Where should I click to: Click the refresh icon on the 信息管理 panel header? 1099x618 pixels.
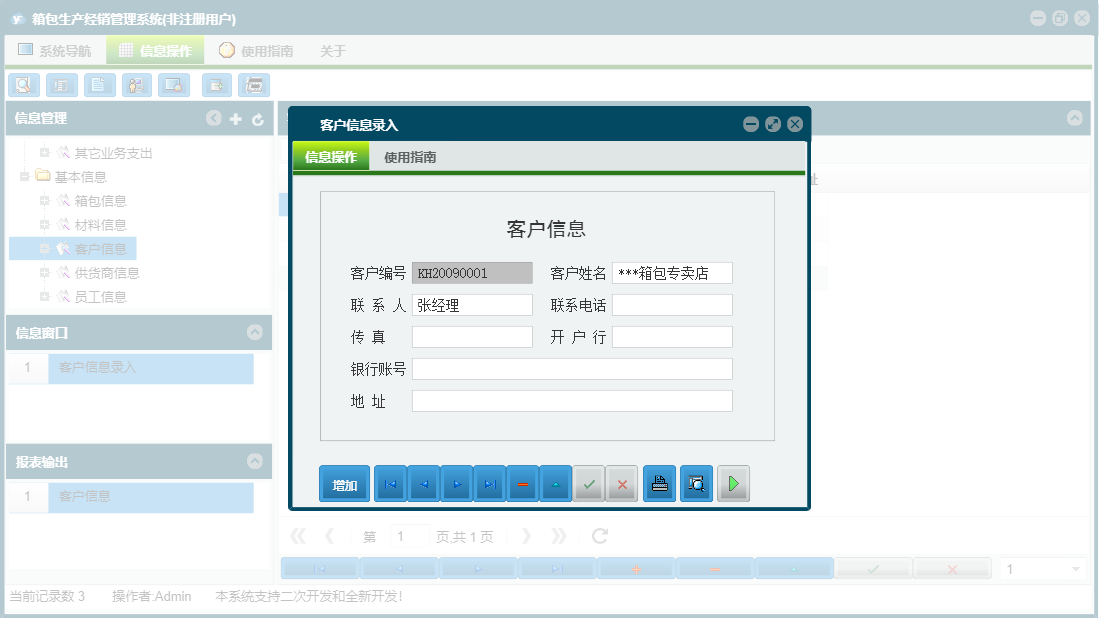[x=258, y=118]
